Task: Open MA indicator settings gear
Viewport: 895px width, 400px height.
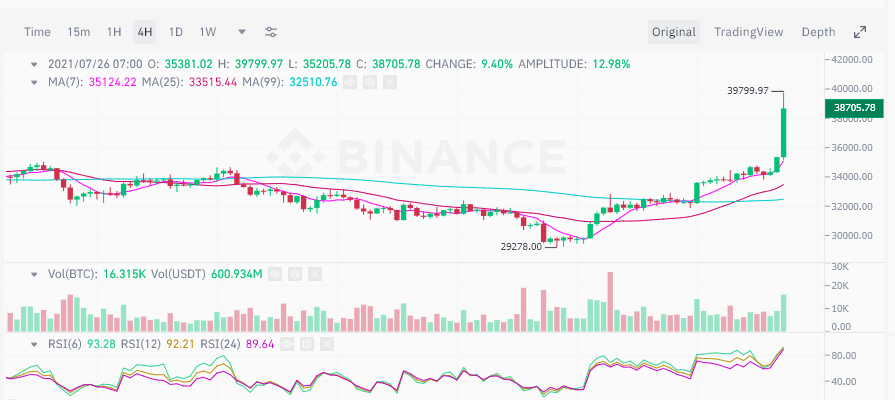Action: click(x=369, y=81)
